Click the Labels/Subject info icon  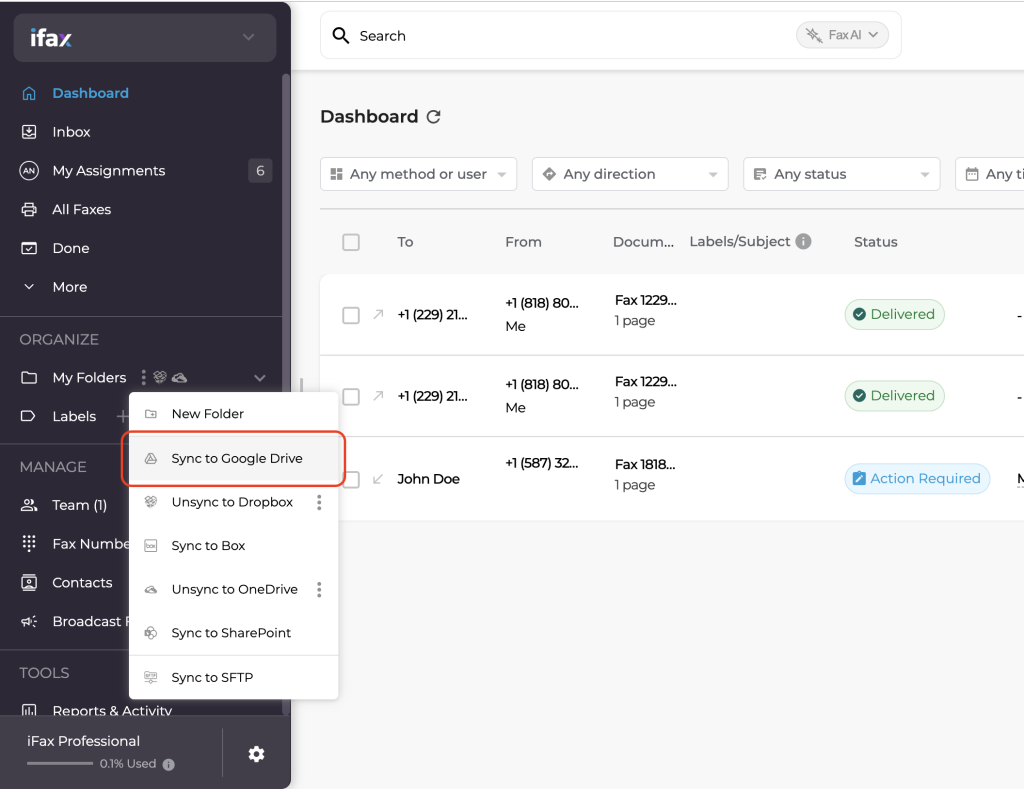pyautogui.click(x=804, y=242)
